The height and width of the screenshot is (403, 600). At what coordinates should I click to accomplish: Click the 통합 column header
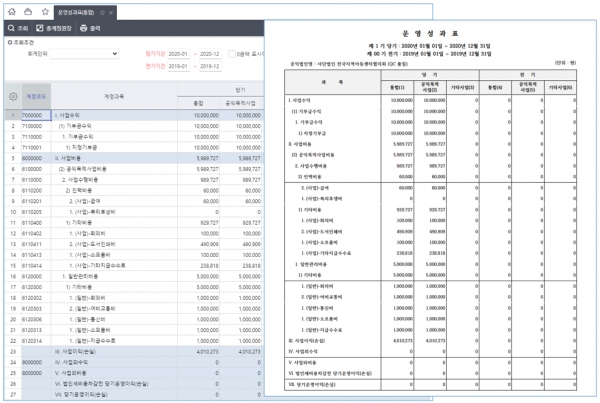198,103
